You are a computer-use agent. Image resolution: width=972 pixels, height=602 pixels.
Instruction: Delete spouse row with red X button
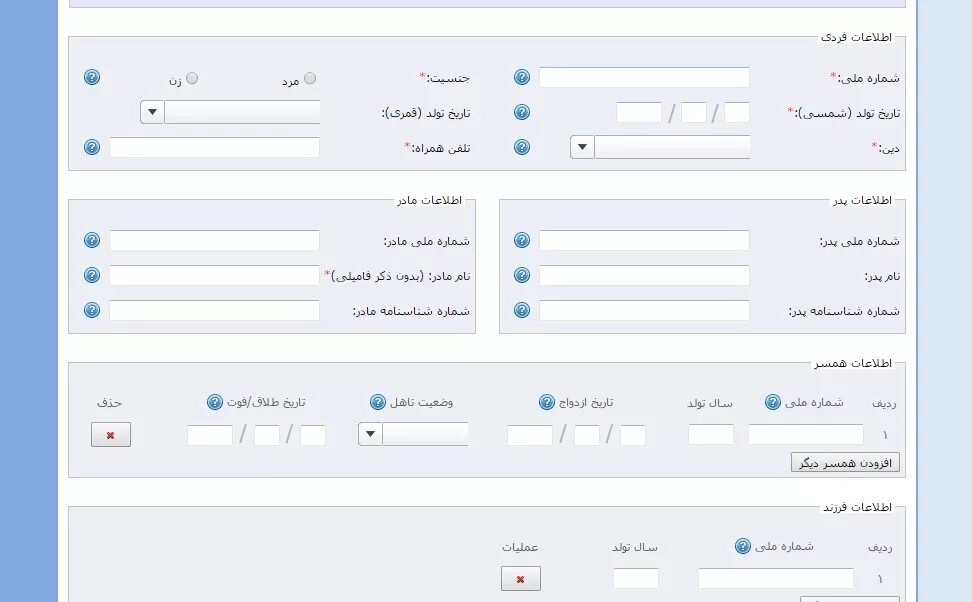111,435
